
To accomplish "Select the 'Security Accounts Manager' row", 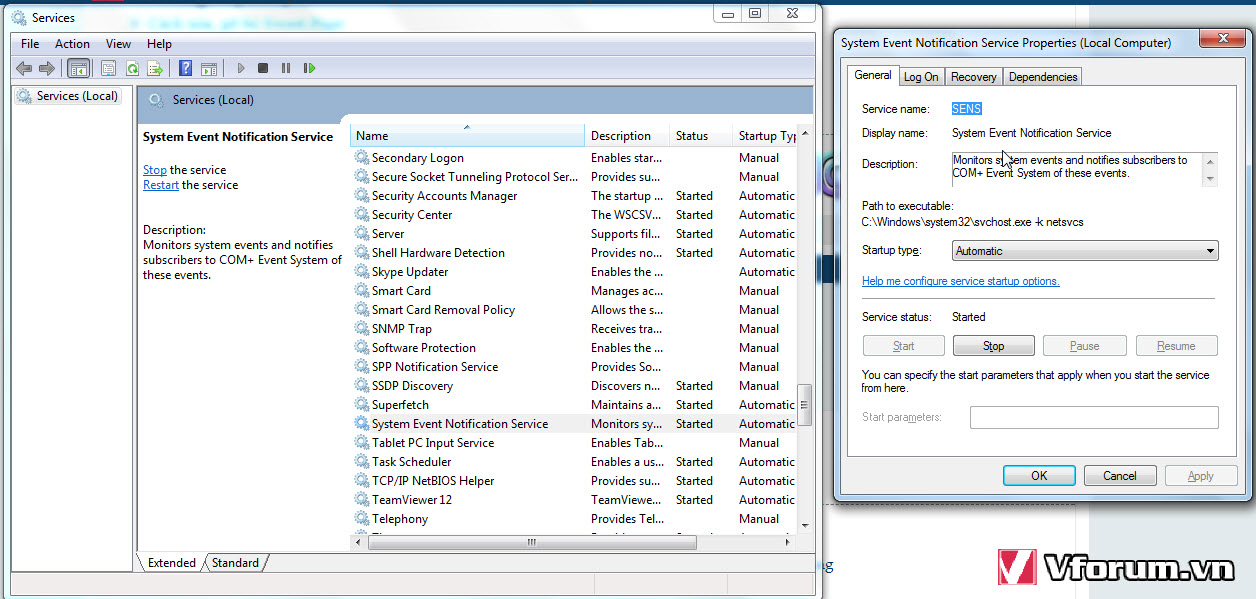I will coord(574,196).
